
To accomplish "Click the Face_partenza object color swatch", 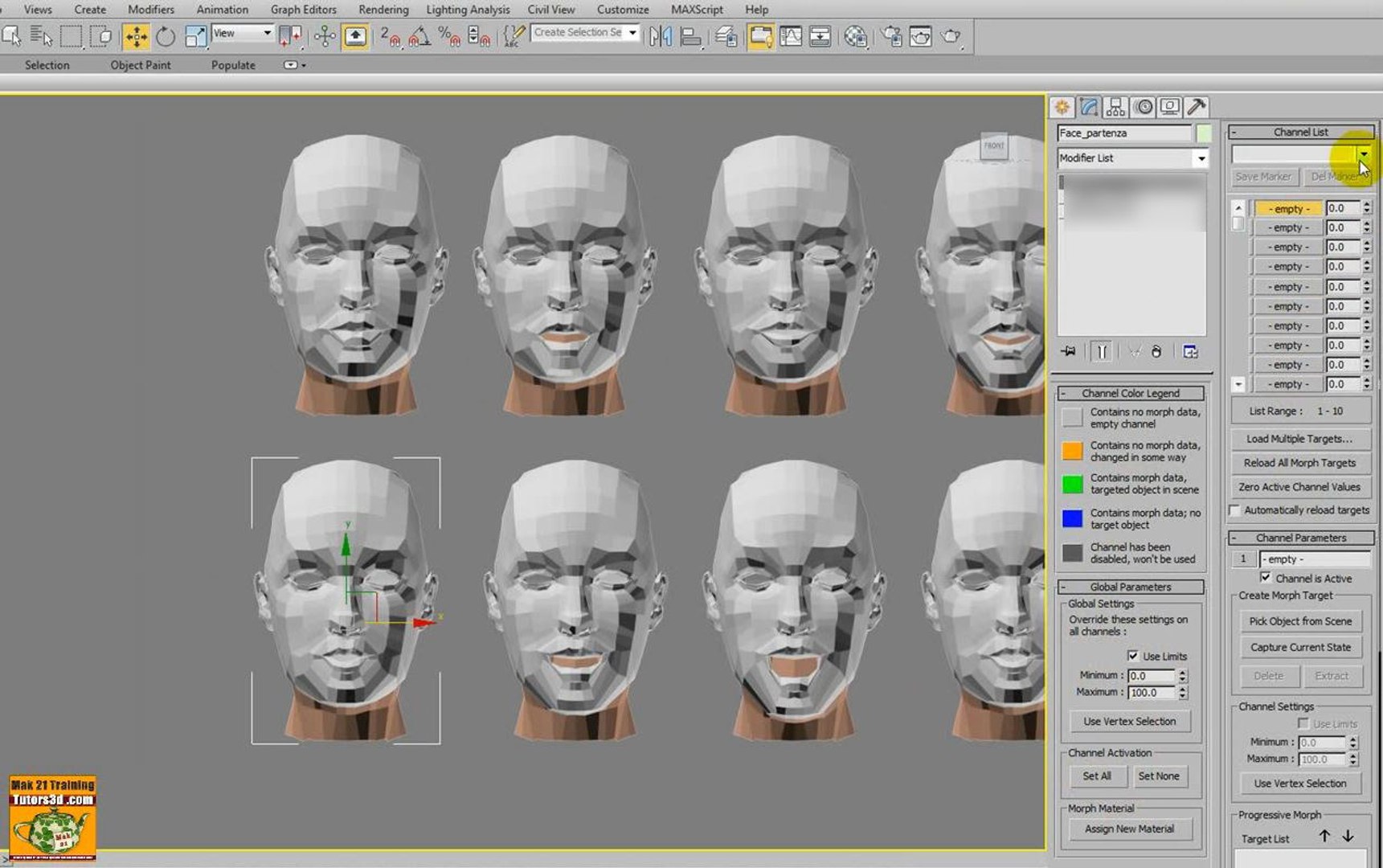I will 1203,133.
